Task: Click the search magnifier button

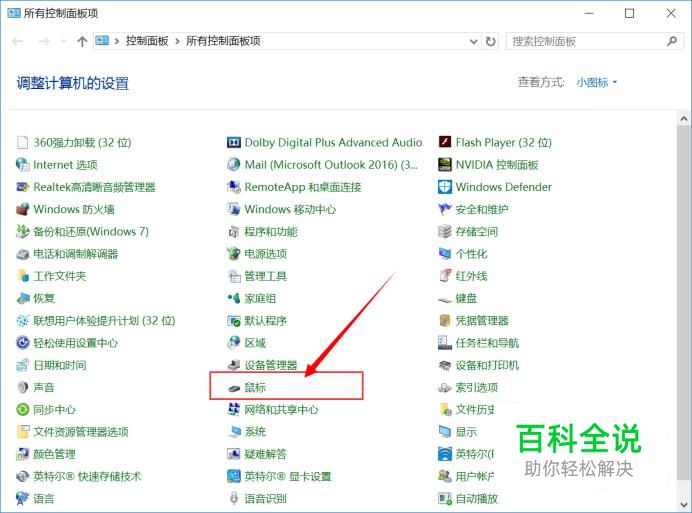Action: point(672,41)
